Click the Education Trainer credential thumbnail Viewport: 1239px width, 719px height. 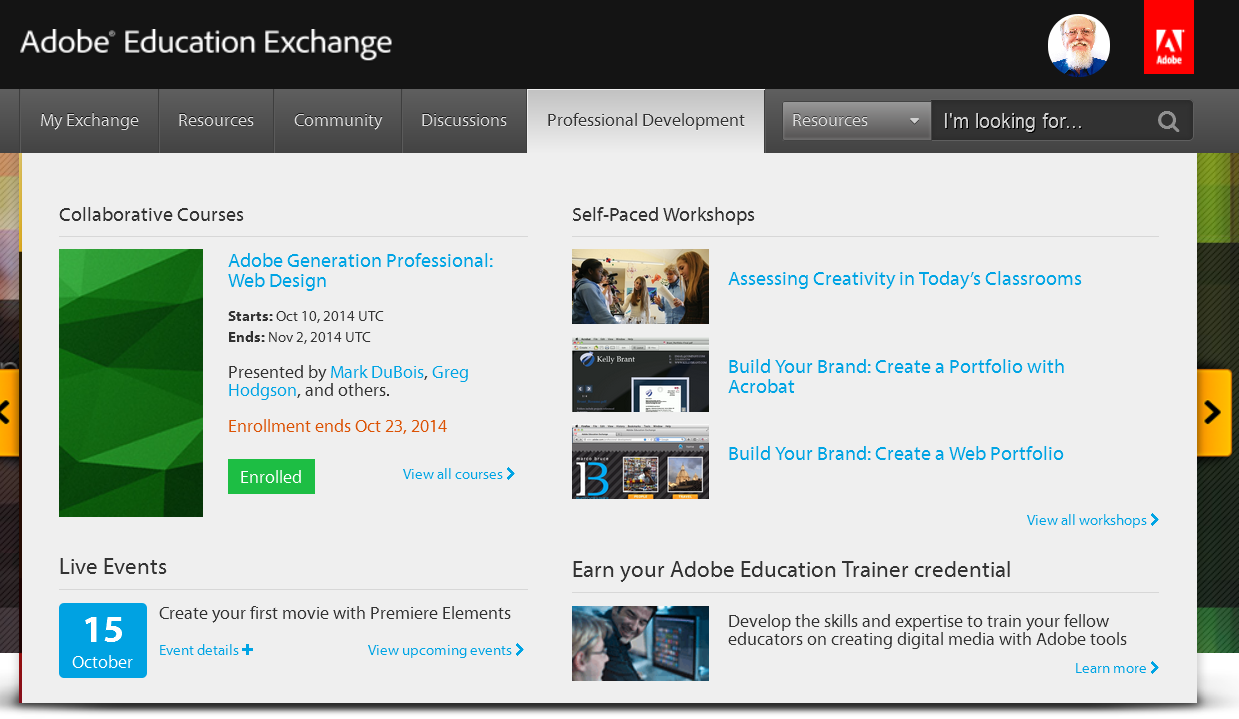coord(640,643)
